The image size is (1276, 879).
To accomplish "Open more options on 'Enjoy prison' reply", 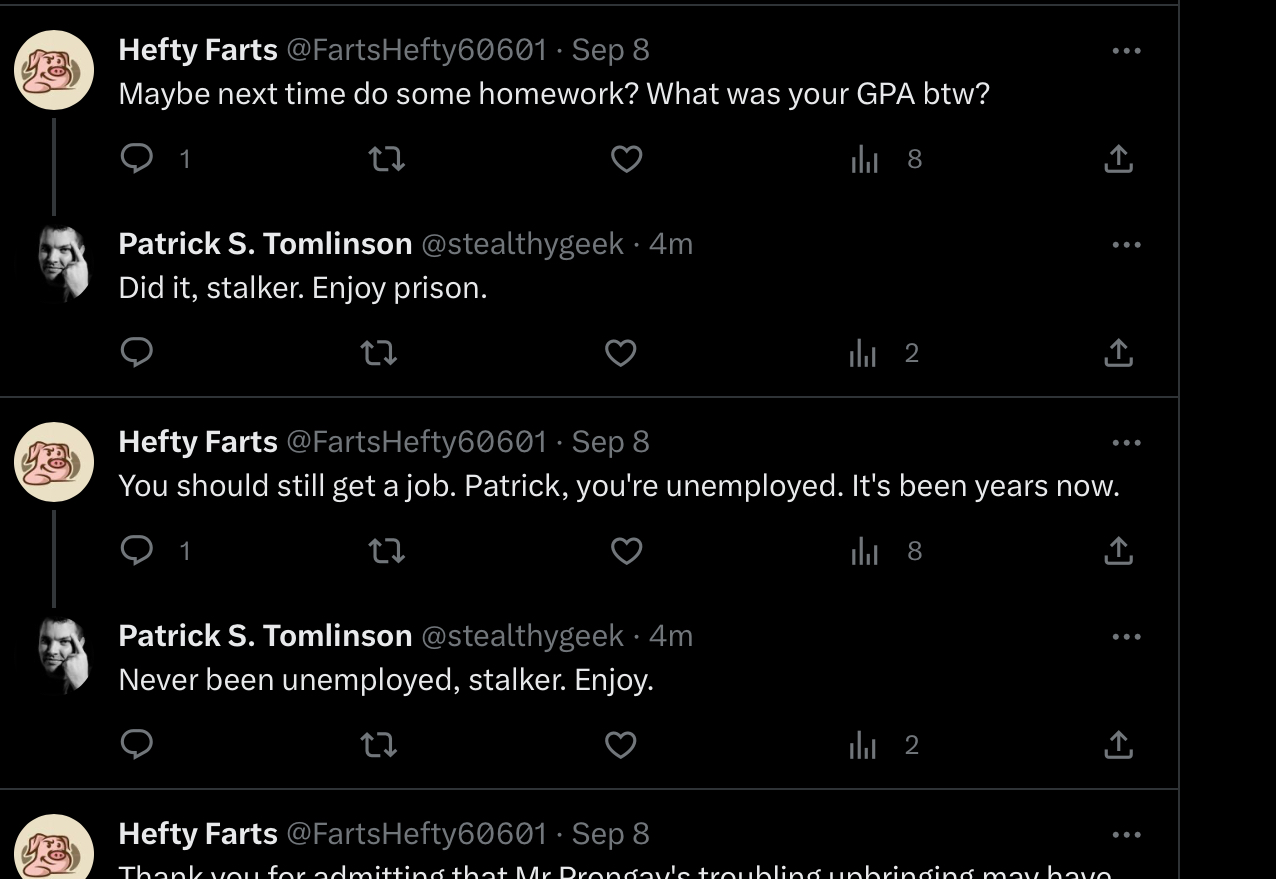I will [x=1126, y=244].
